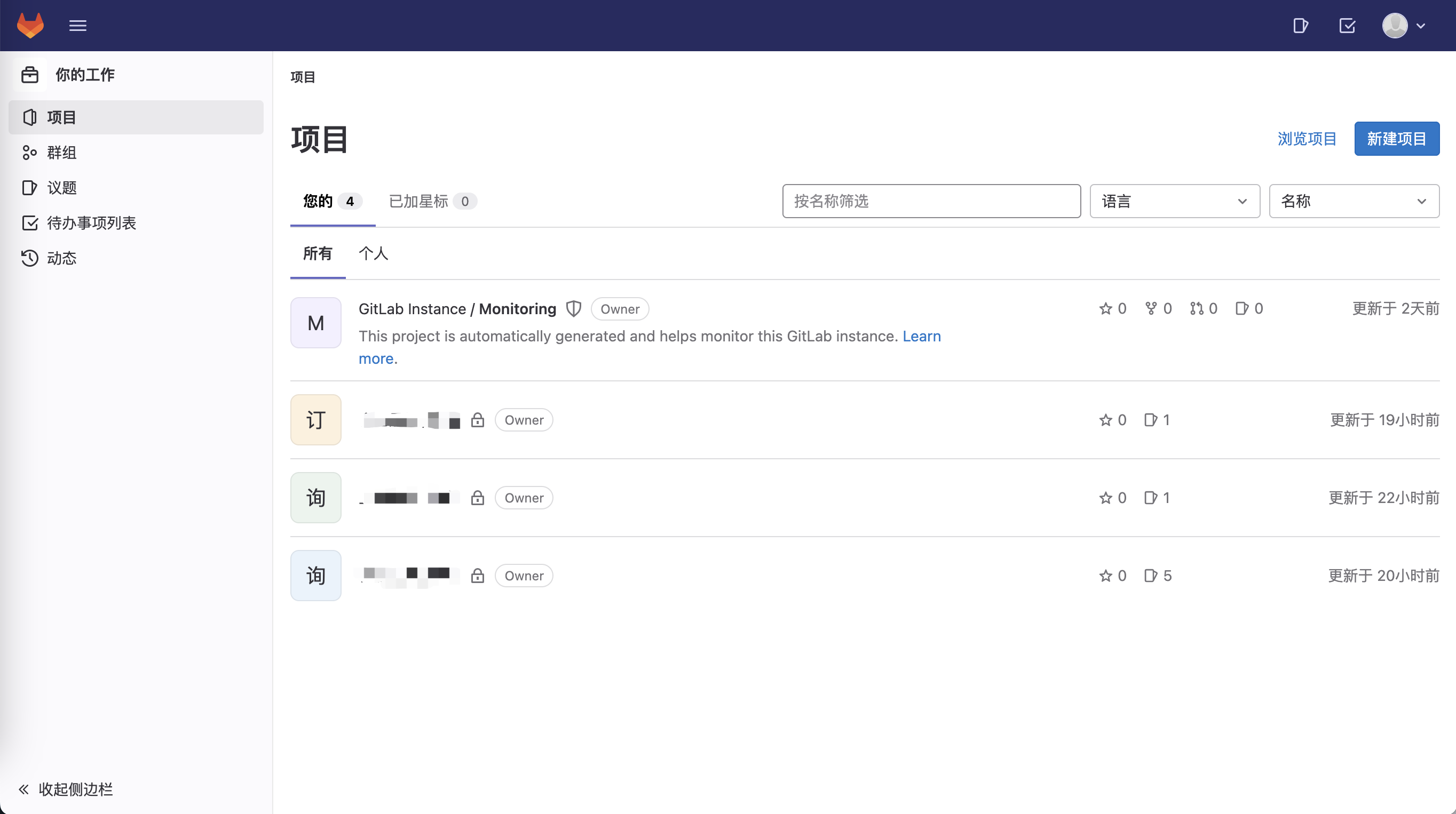Open the GitLab logo home link
1456x814 pixels.
click(30, 26)
